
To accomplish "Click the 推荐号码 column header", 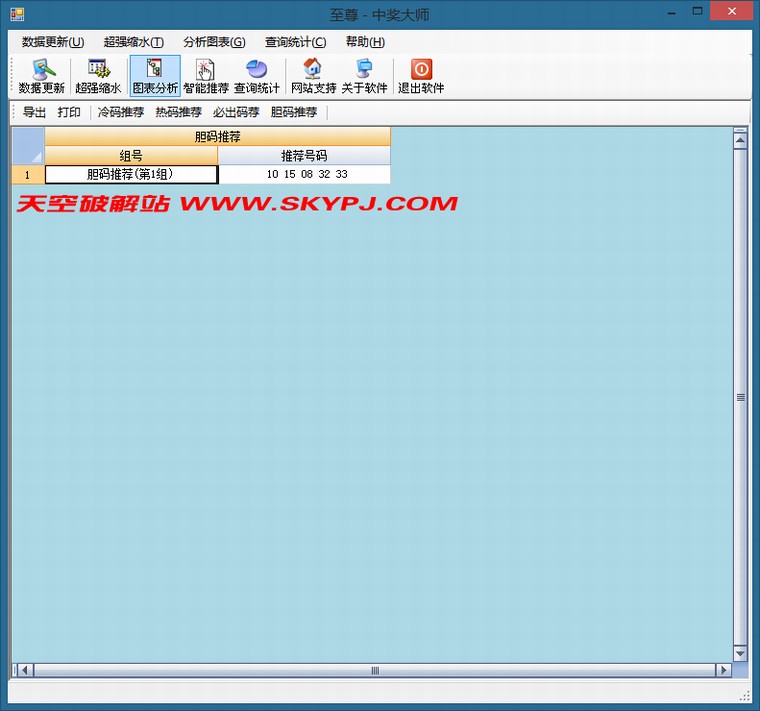I will click(x=304, y=156).
